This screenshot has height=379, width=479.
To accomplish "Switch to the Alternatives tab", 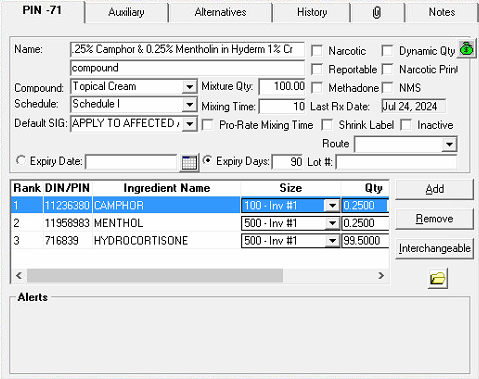I will [220, 13].
